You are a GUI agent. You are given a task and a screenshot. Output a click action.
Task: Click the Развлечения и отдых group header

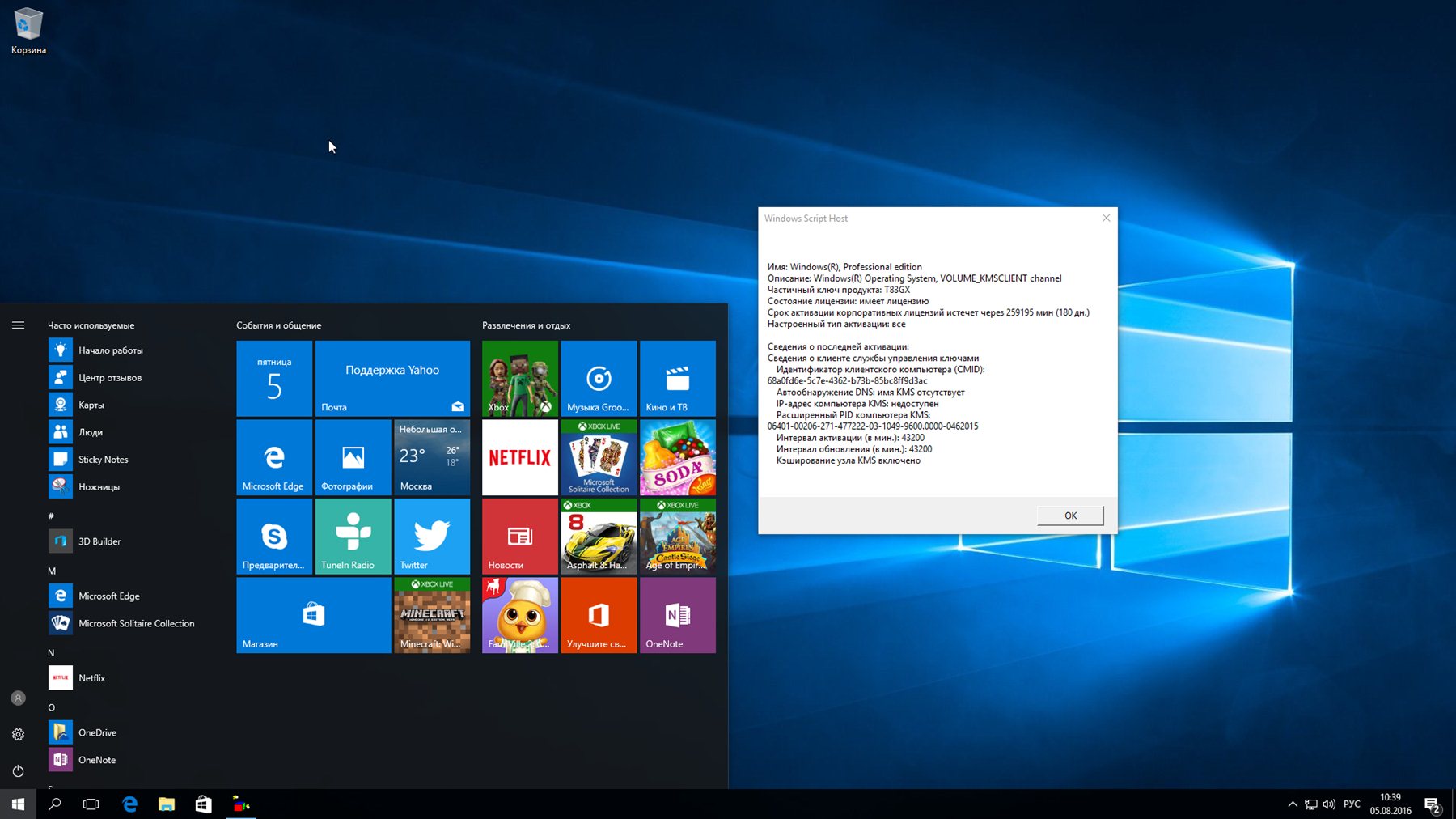[527, 325]
